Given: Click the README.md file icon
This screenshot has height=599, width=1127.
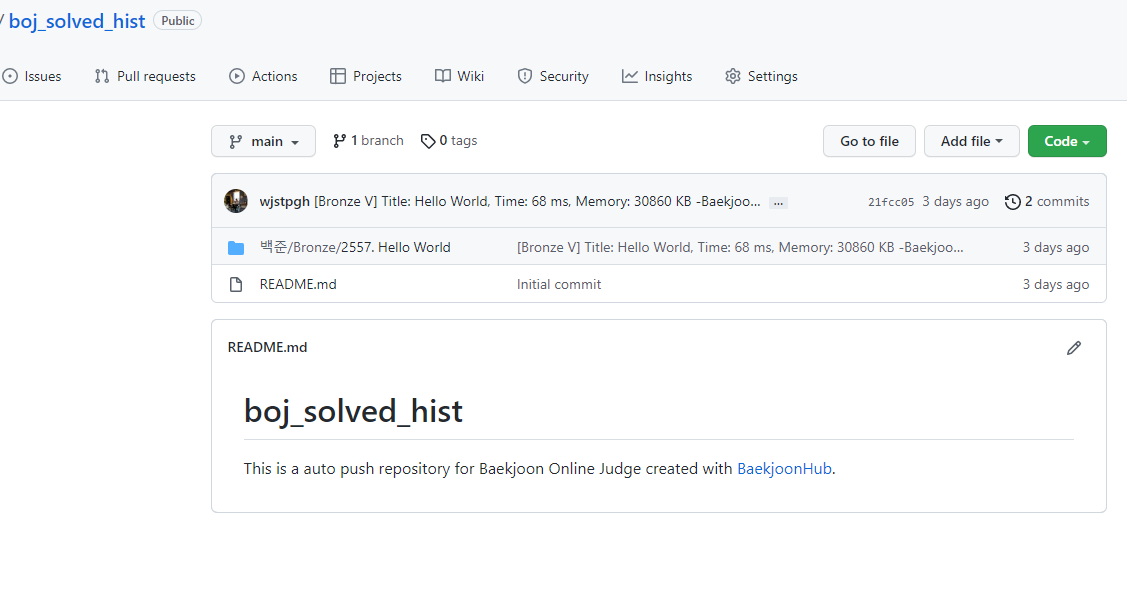Looking at the screenshot, I should click(x=236, y=285).
